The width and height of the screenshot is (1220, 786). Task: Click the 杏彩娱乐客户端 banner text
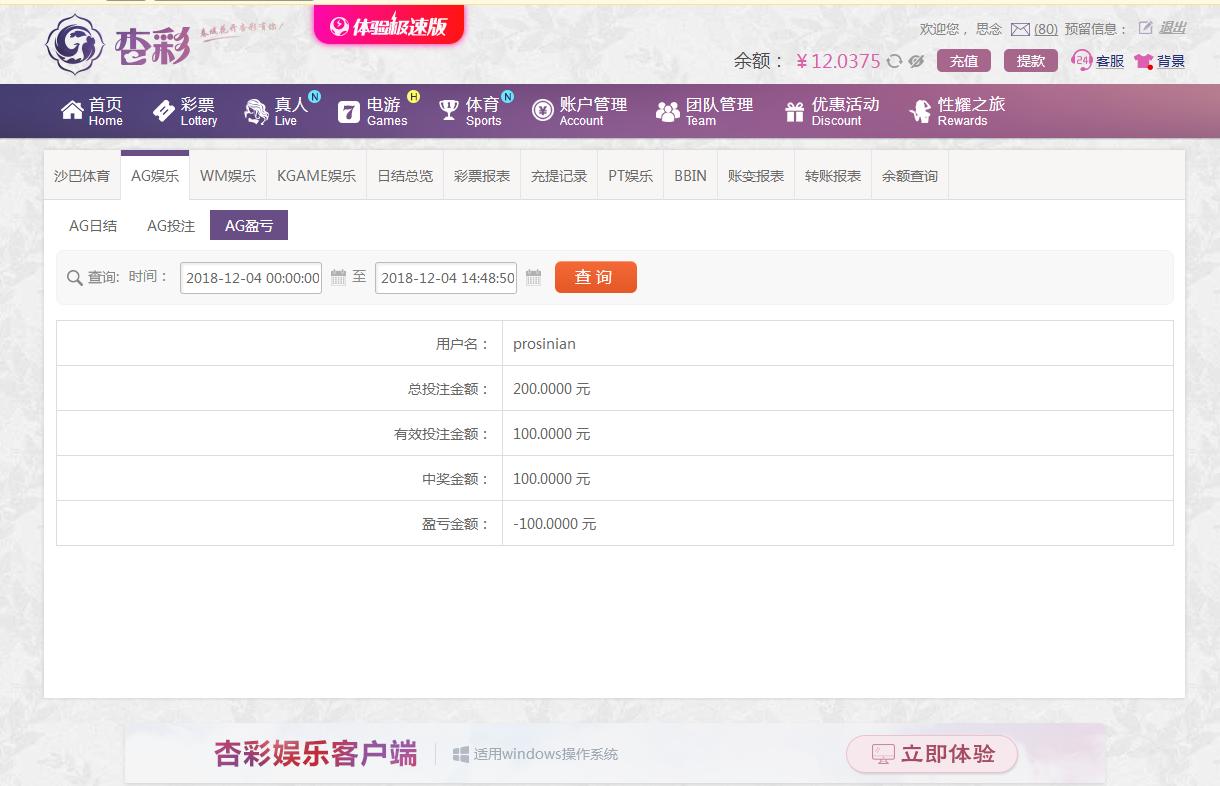pyautogui.click(x=316, y=754)
